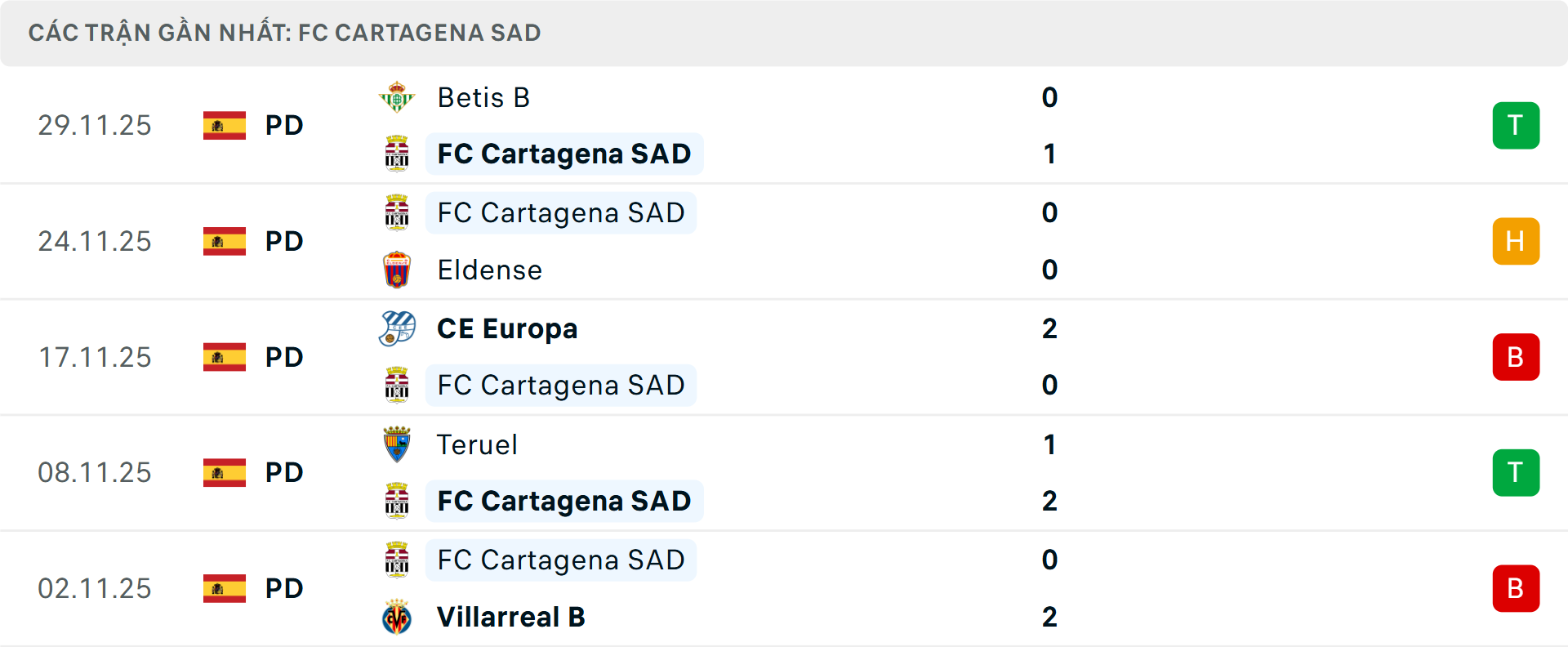
Task: Click the Eldense club crest
Action: coord(397,270)
